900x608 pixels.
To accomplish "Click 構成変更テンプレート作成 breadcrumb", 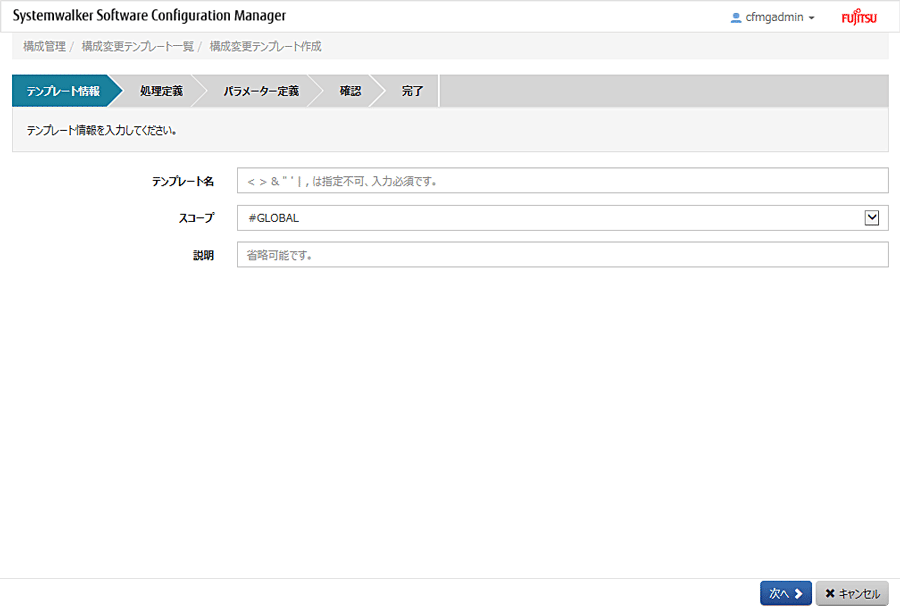I will click(x=265, y=47).
